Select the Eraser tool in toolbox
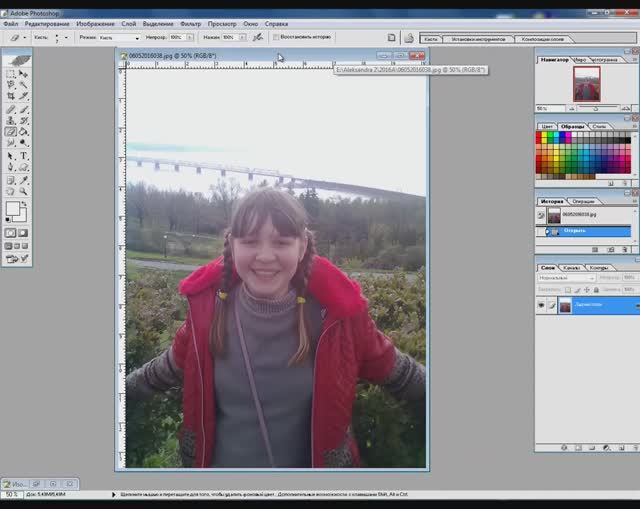Image resolution: width=640 pixels, height=509 pixels. click(10, 131)
